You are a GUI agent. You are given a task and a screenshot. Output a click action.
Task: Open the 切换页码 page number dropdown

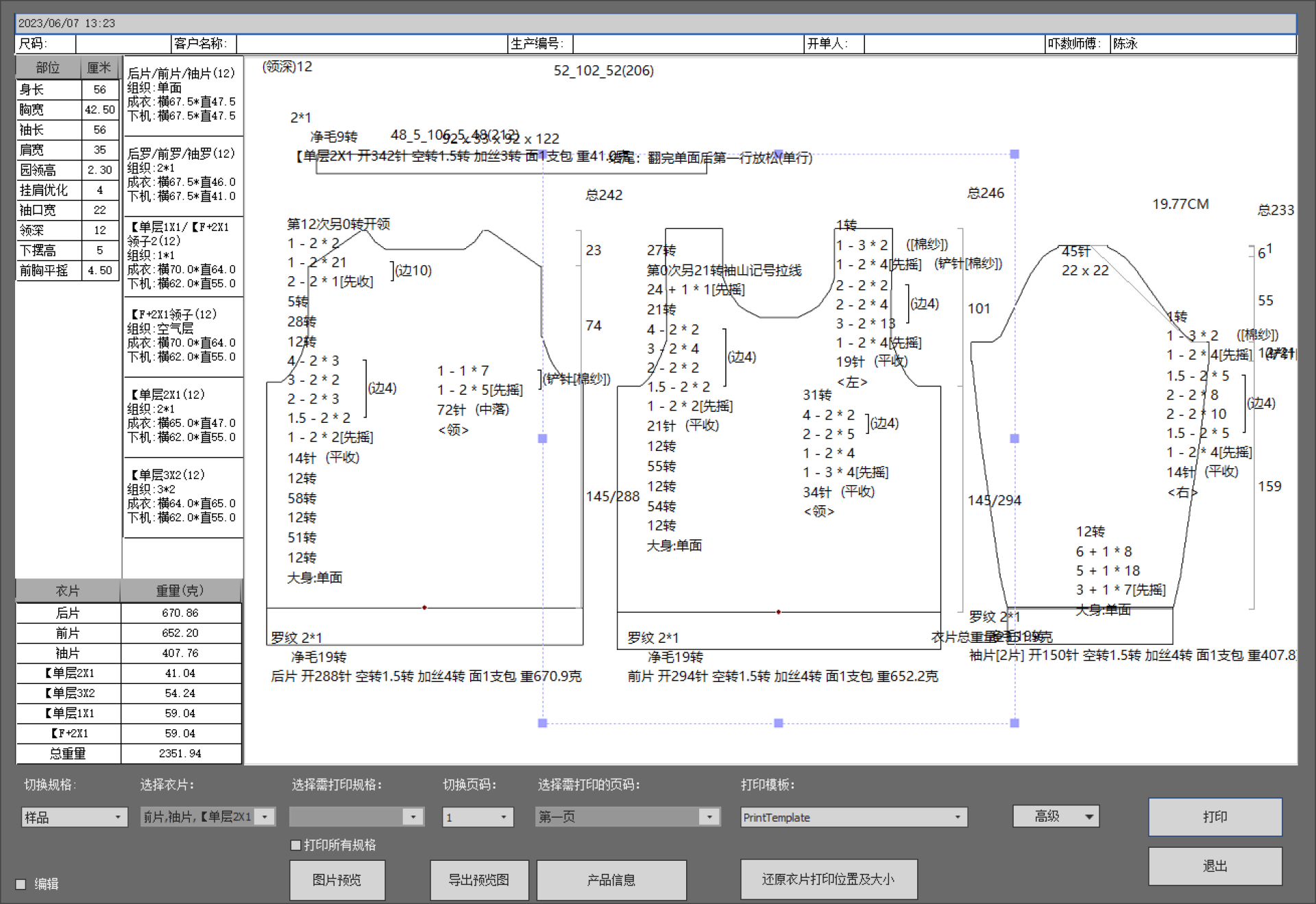tap(503, 817)
